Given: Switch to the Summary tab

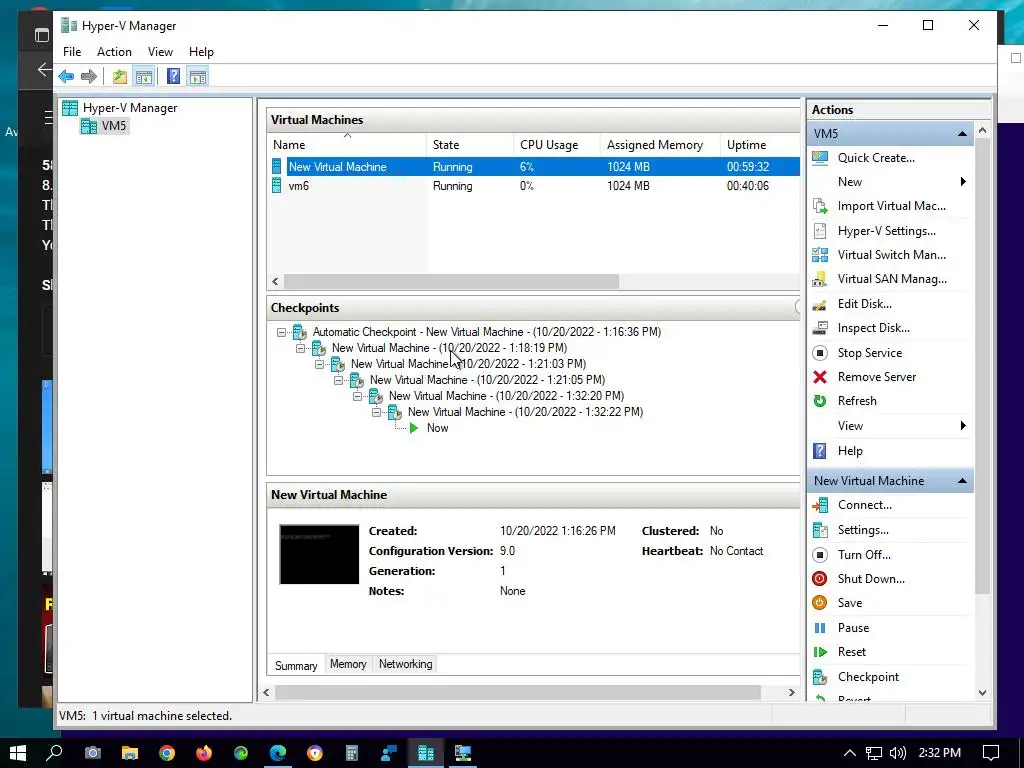Looking at the screenshot, I should (296, 665).
